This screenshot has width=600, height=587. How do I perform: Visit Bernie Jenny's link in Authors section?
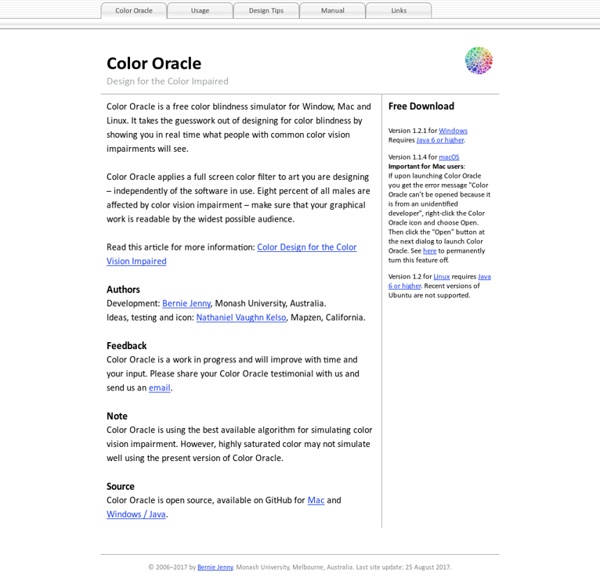click(x=186, y=303)
